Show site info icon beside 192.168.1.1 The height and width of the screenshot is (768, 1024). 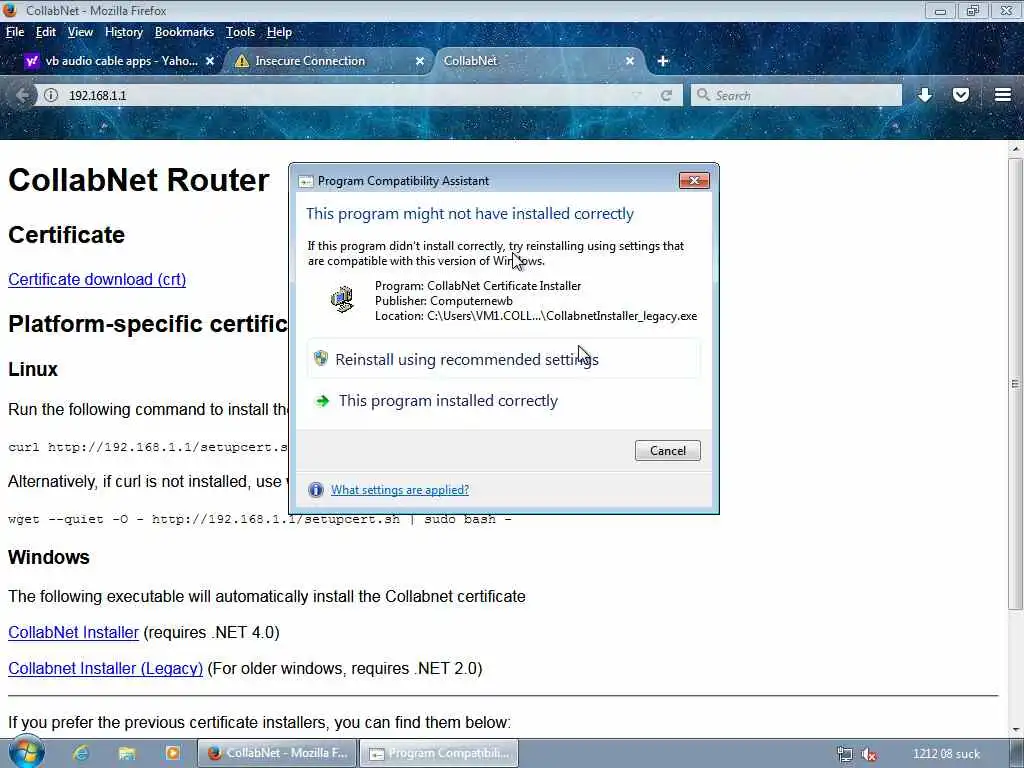coord(51,95)
